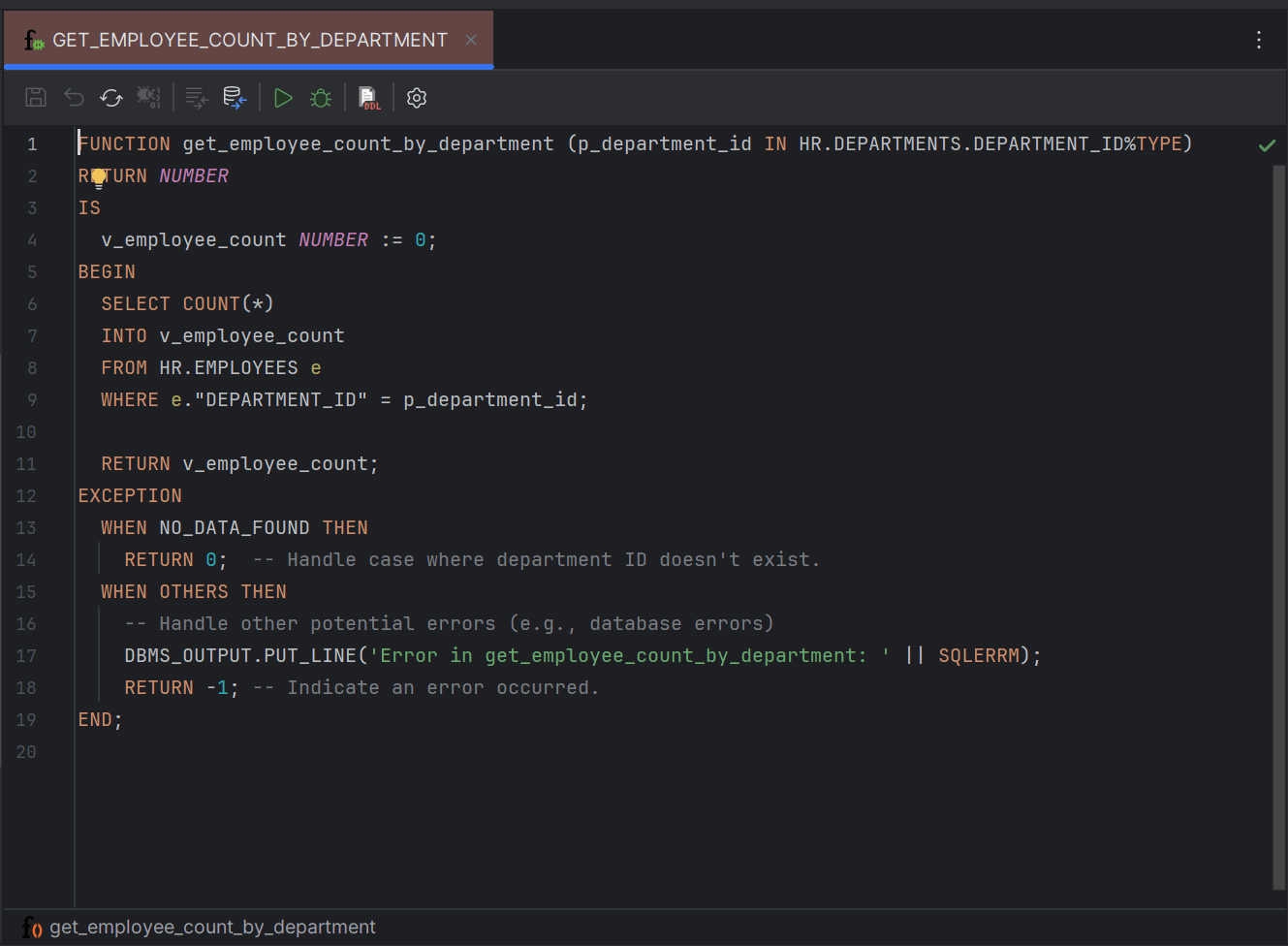Save the function using the floppy disk icon
Image resolution: width=1288 pixels, height=946 pixels.
click(35, 97)
